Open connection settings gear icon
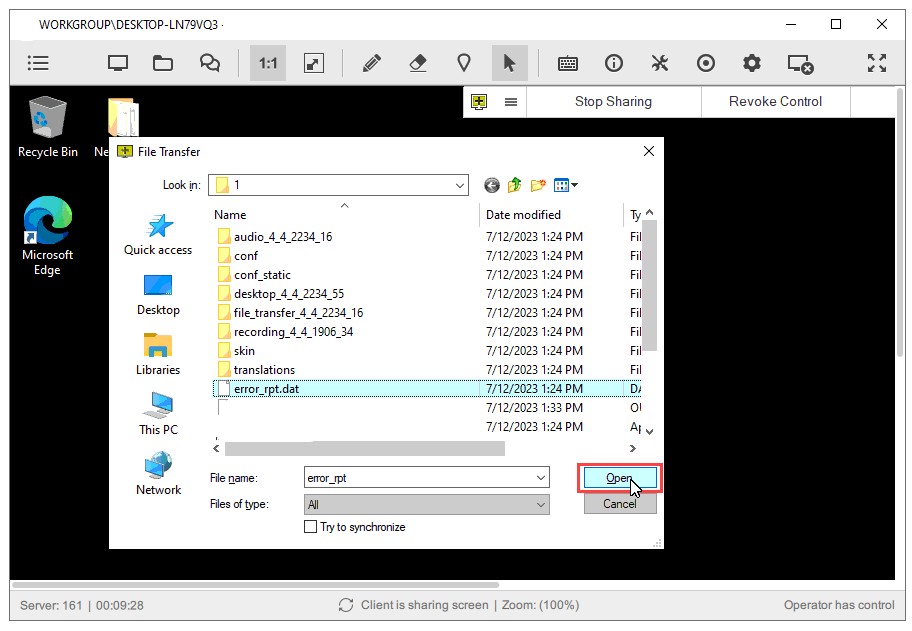The width and height of the screenshot is (912, 631). pyautogui.click(x=752, y=62)
